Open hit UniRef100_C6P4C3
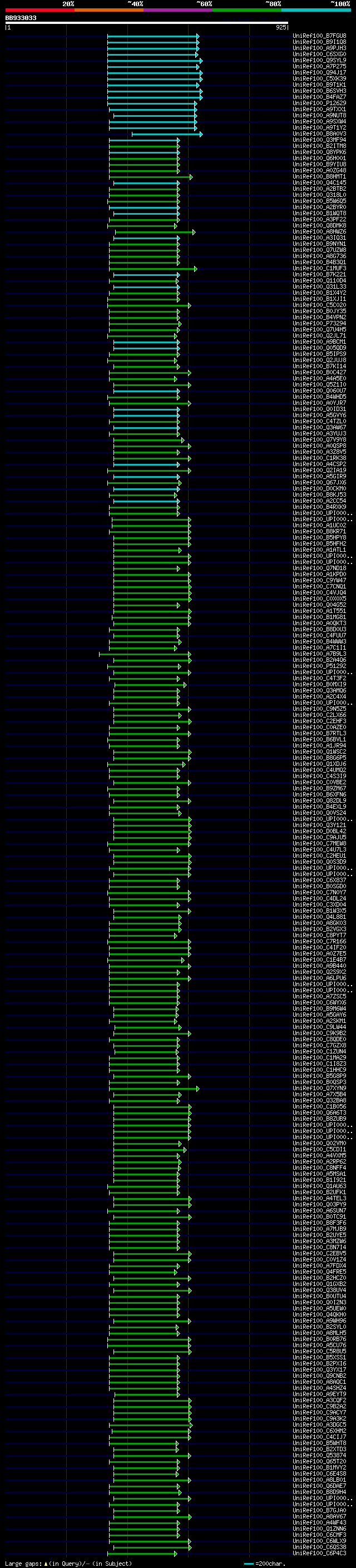The width and height of the screenshot is (356, 1568). (319, 1554)
